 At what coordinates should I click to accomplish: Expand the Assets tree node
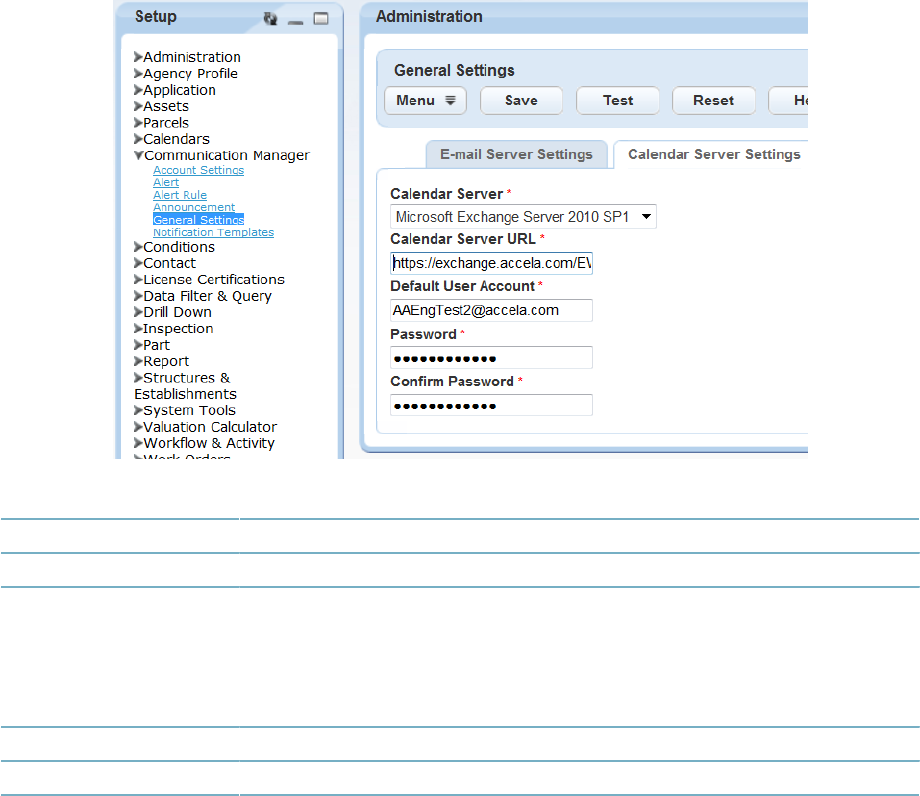pyautogui.click(x=138, y=106)
